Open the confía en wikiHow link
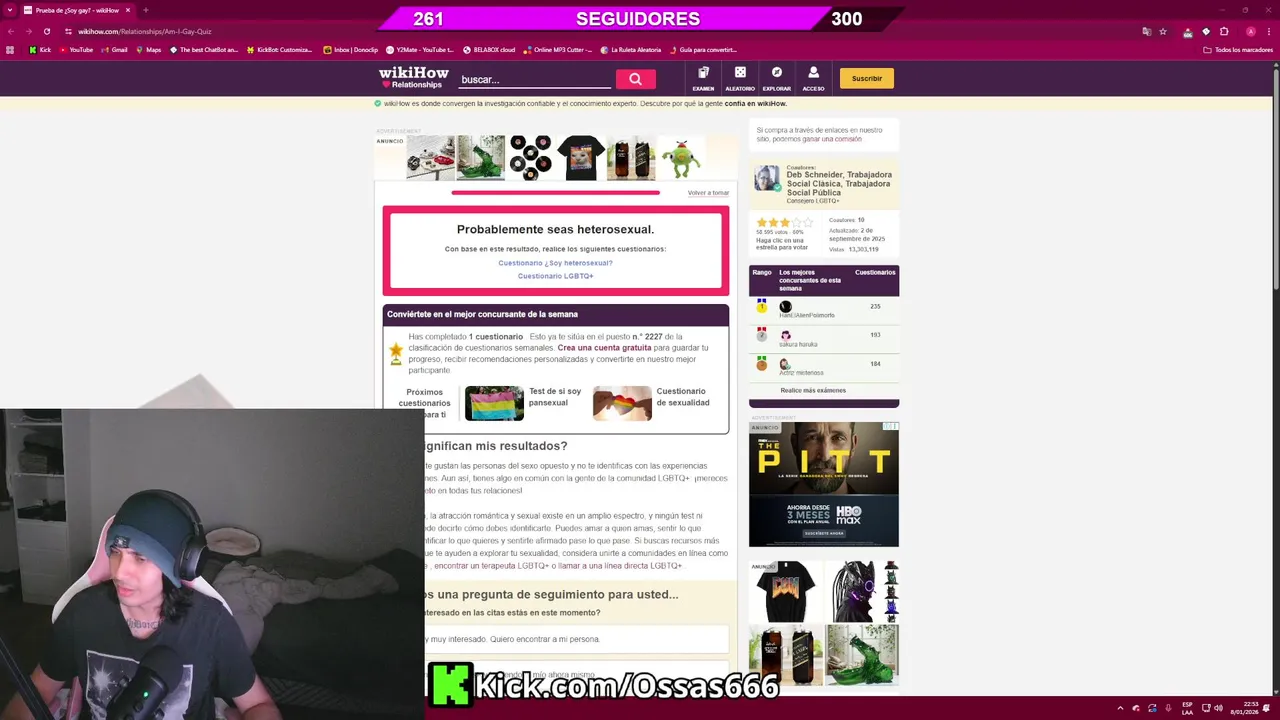The width and height of the screenshot is (1280, 720). click(755, 103)
